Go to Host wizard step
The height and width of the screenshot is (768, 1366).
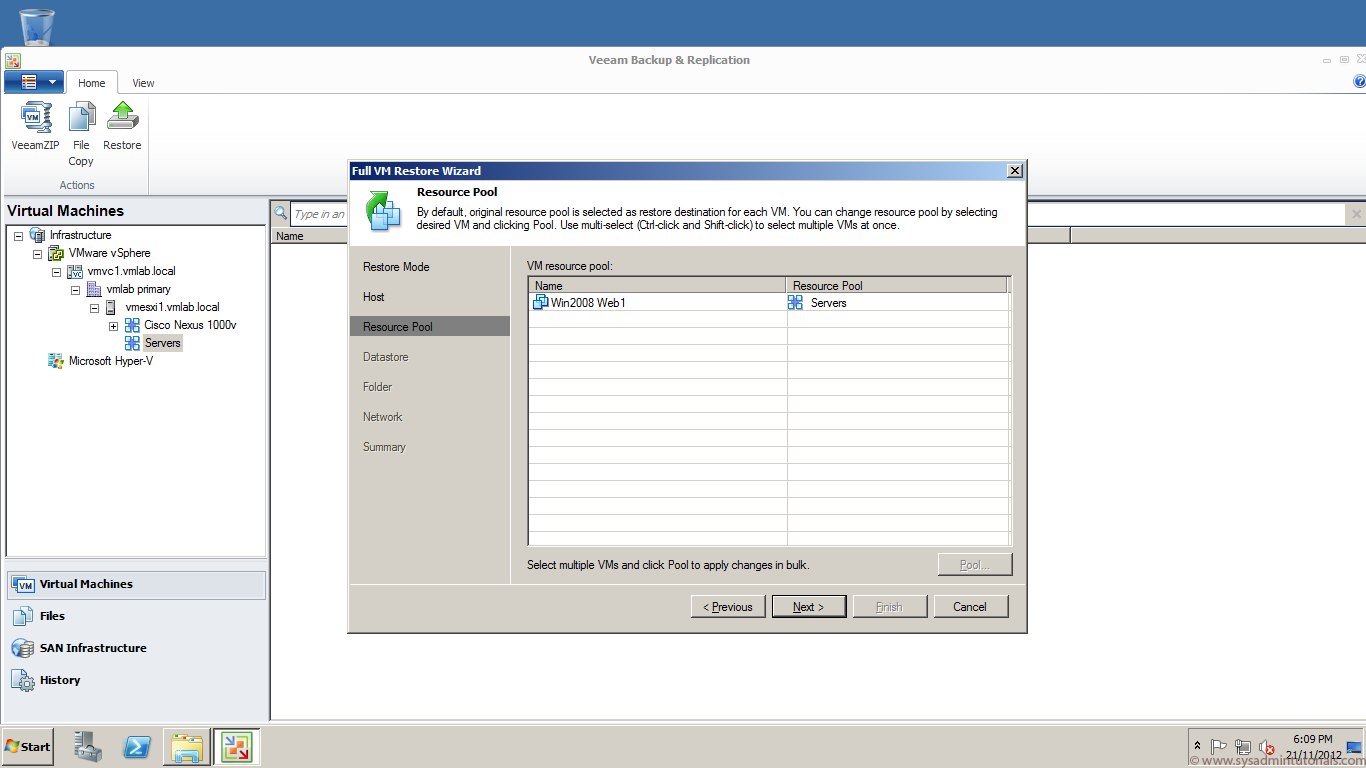374,297
